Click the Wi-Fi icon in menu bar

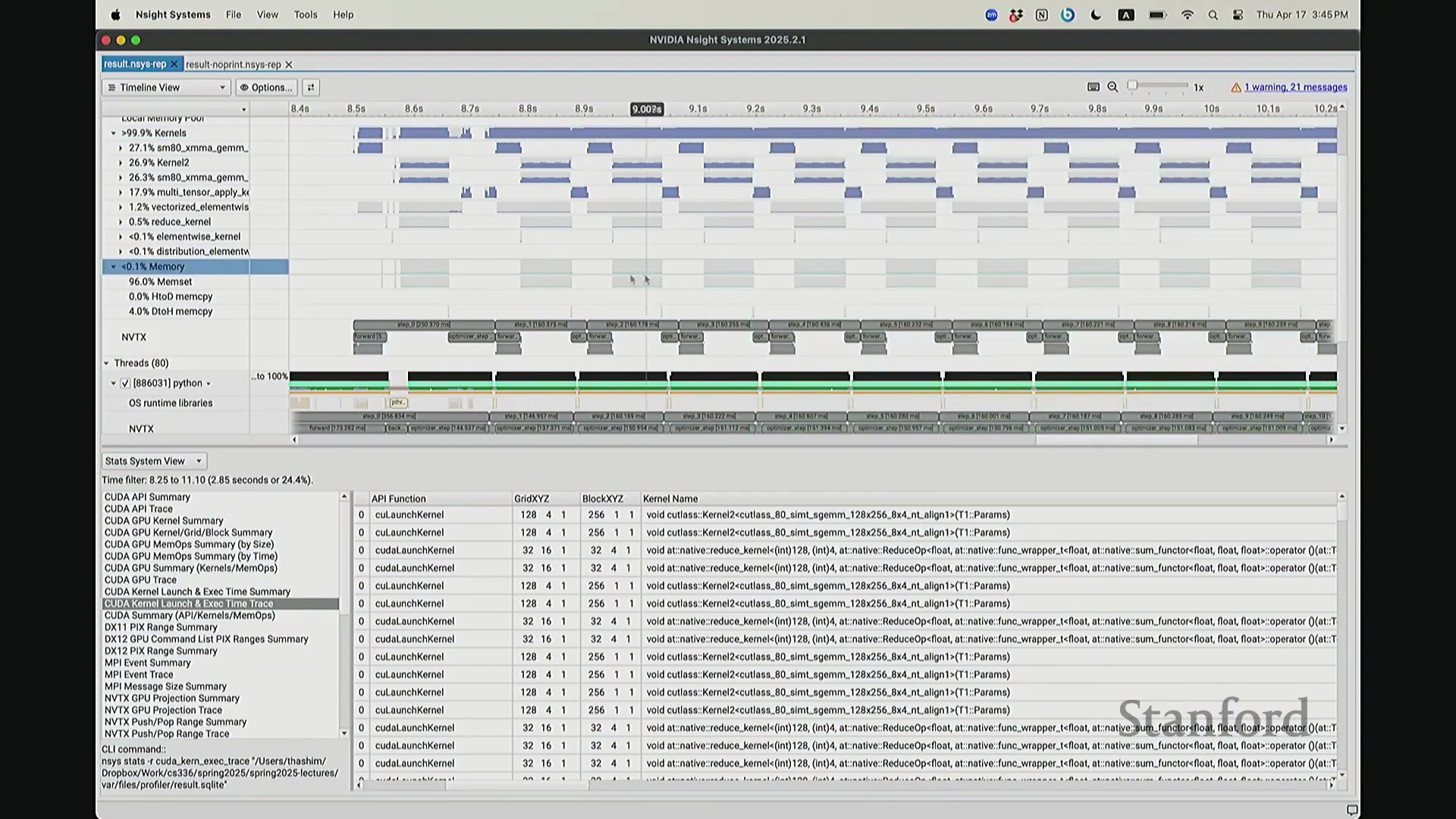1188,15
